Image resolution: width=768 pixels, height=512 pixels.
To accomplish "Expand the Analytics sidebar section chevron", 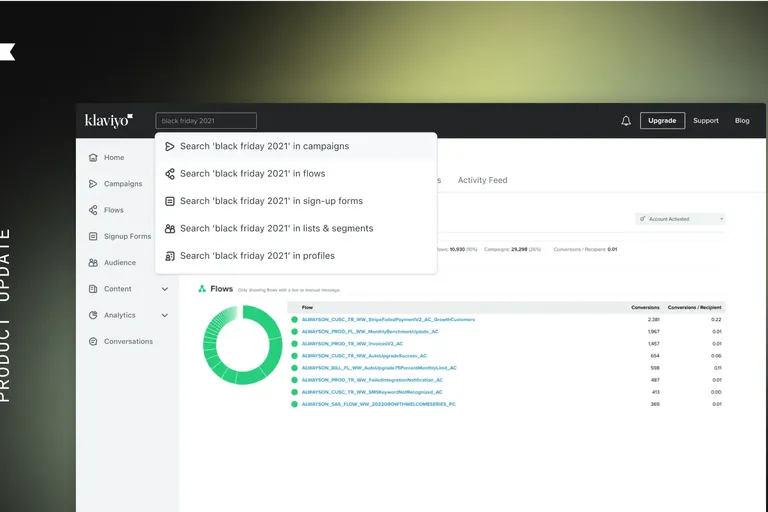I will pos(165,316).
